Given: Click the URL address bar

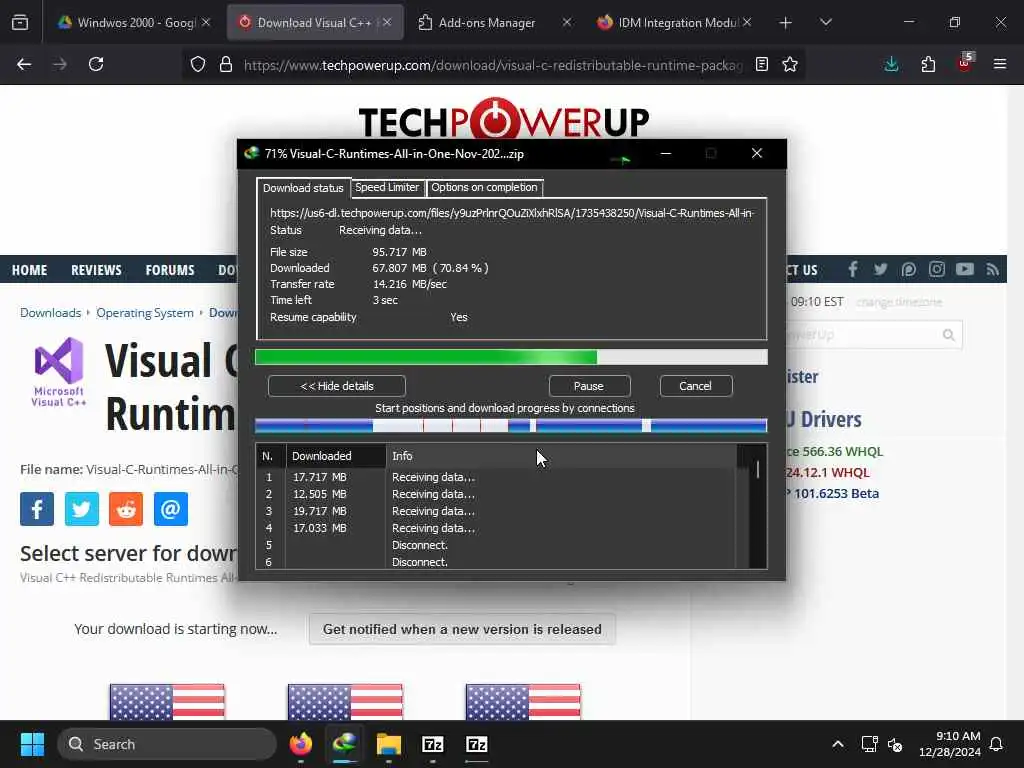Looking at the screenshot, I should click(493, 65).
